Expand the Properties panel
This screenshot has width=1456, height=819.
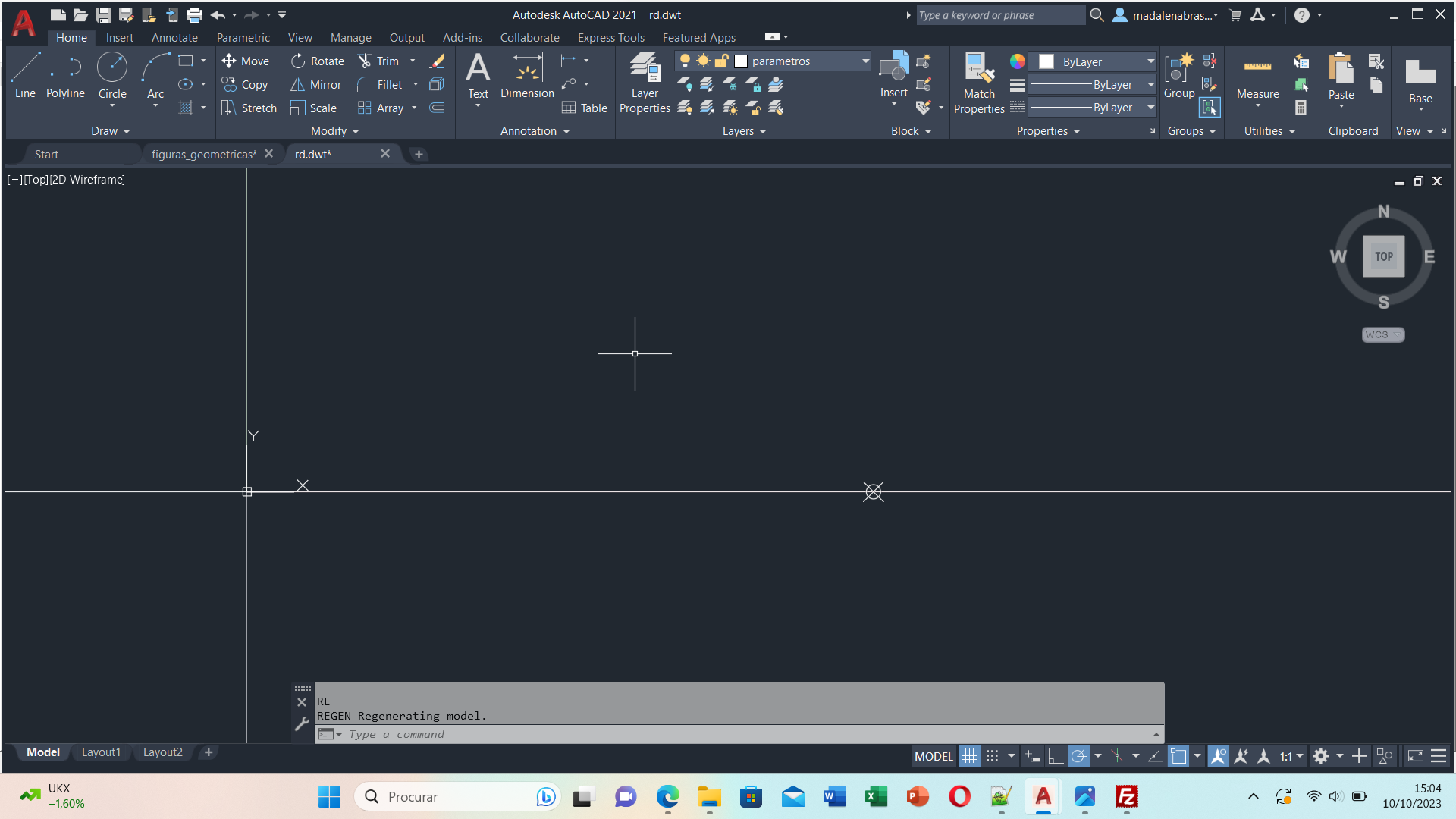[1048, 131]
